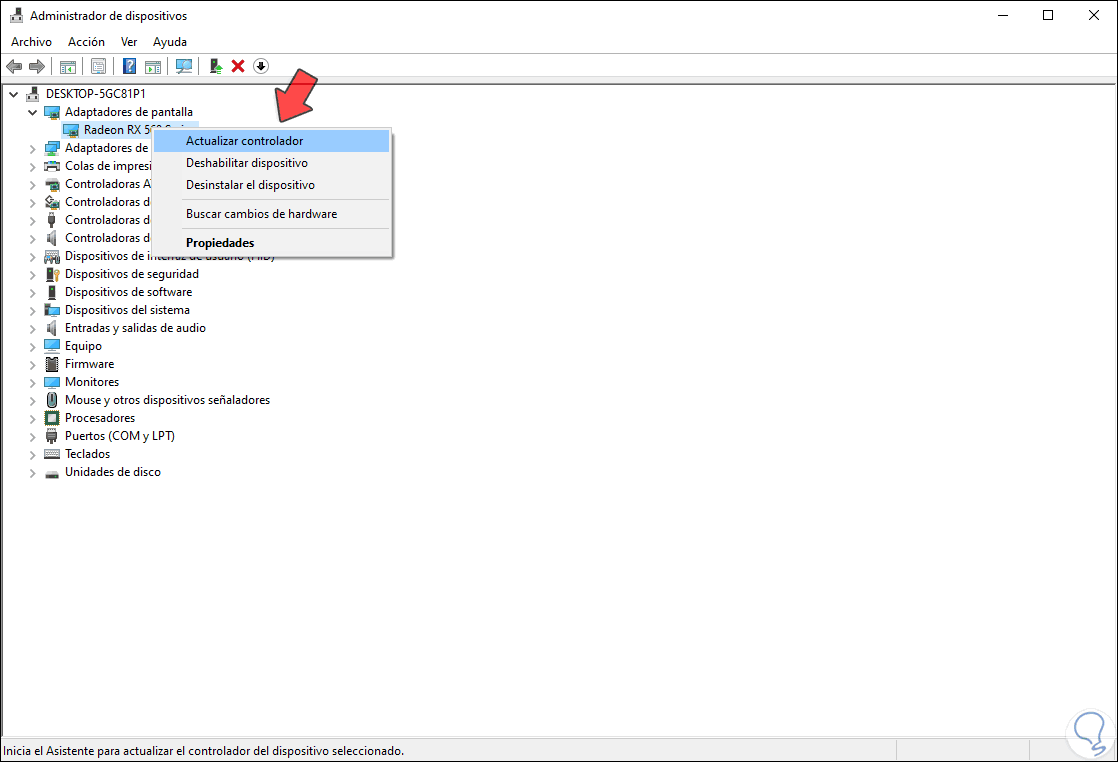Expand the Monitores tree node

33,382
